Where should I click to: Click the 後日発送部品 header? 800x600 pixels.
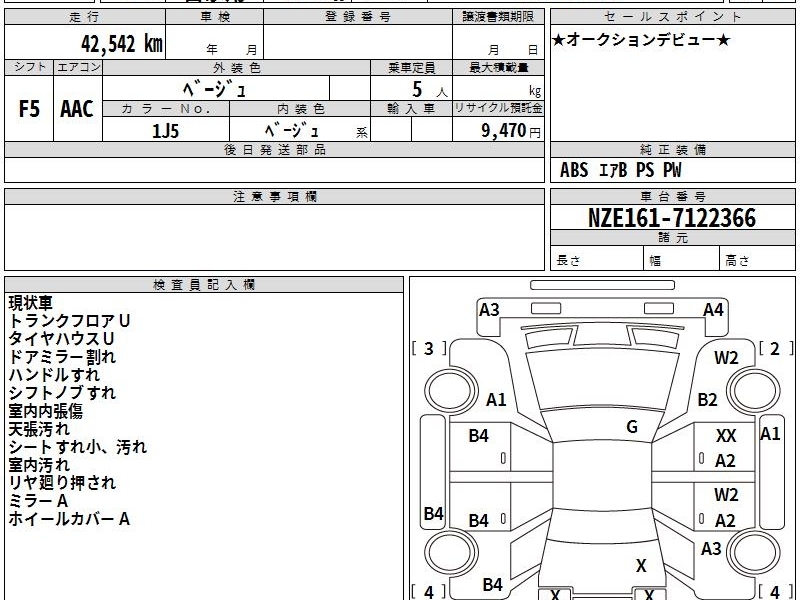pos(274,149)
